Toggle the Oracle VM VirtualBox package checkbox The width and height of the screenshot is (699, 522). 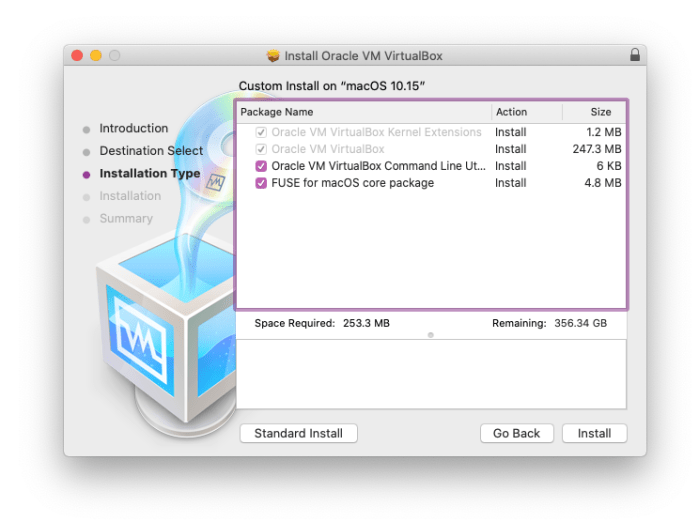pos(261,149)
